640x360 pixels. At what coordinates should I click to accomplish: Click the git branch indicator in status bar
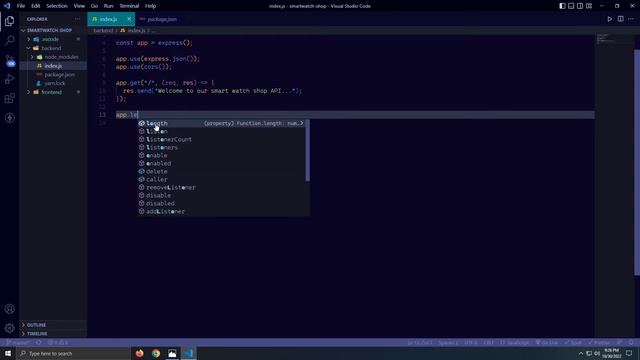click(x=18, y=342)
